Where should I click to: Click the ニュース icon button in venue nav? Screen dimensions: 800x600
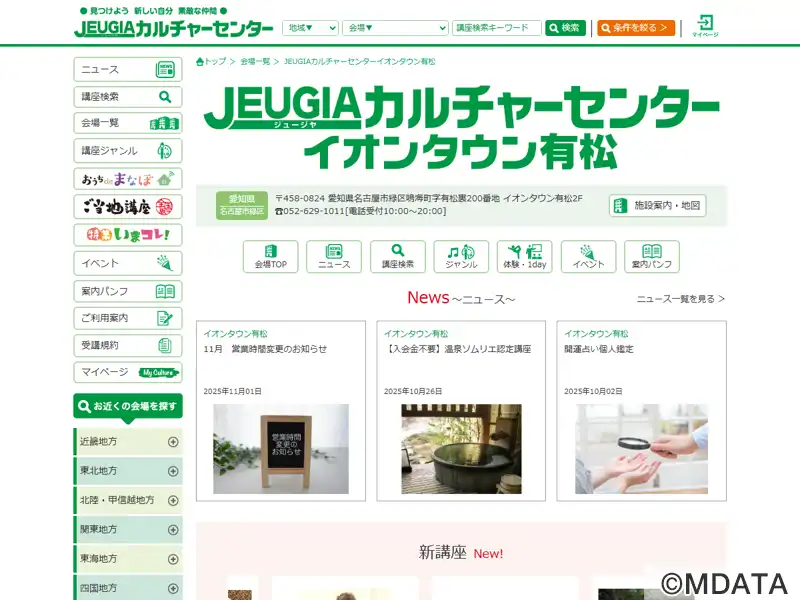point(334,257)
